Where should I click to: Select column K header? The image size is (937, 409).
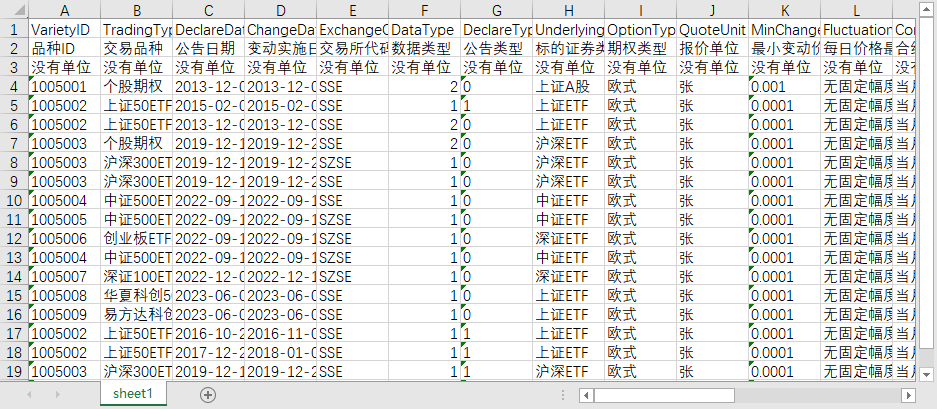(x=785, y=10)
